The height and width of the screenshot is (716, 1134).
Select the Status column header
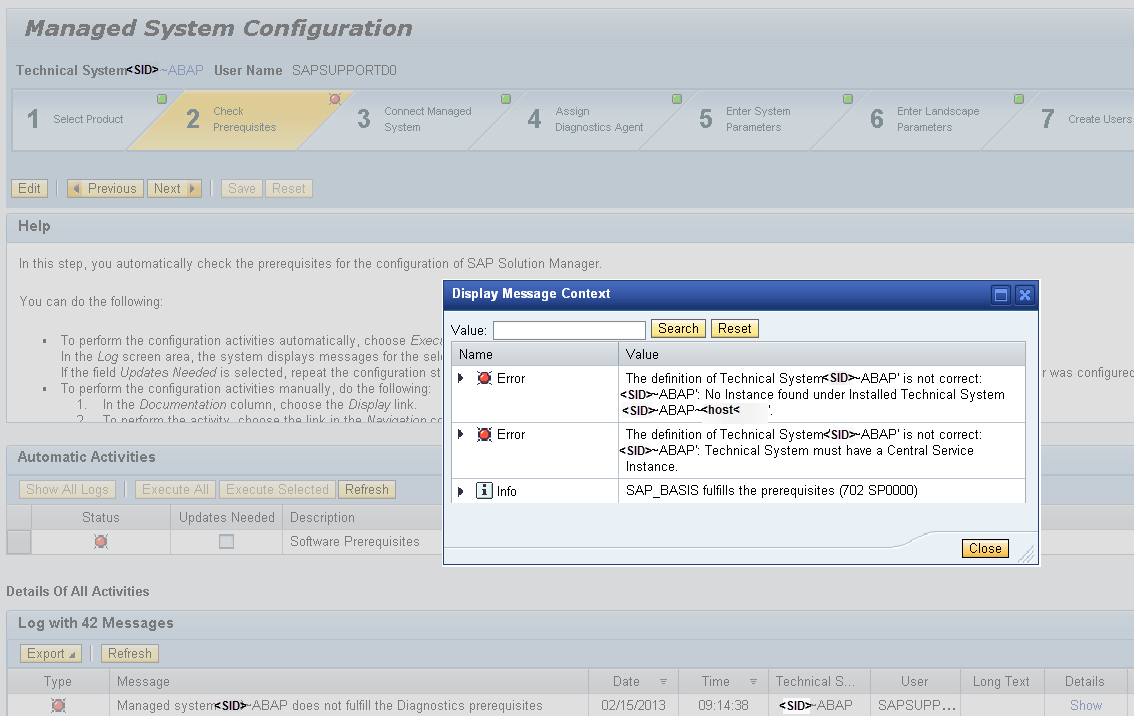(x=101, y=518)
